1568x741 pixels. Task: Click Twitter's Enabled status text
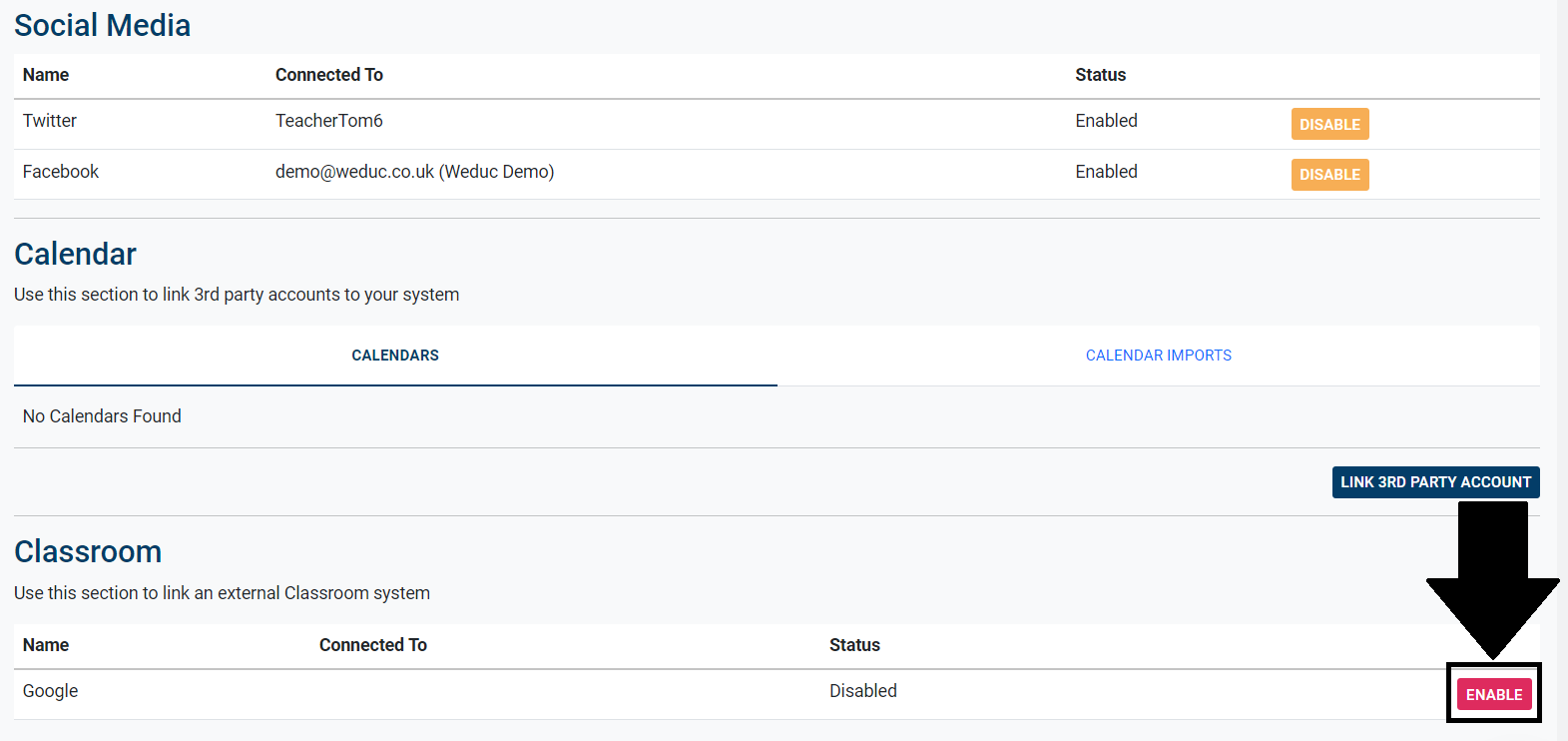pyautogui.click(x=1106, y=121)
